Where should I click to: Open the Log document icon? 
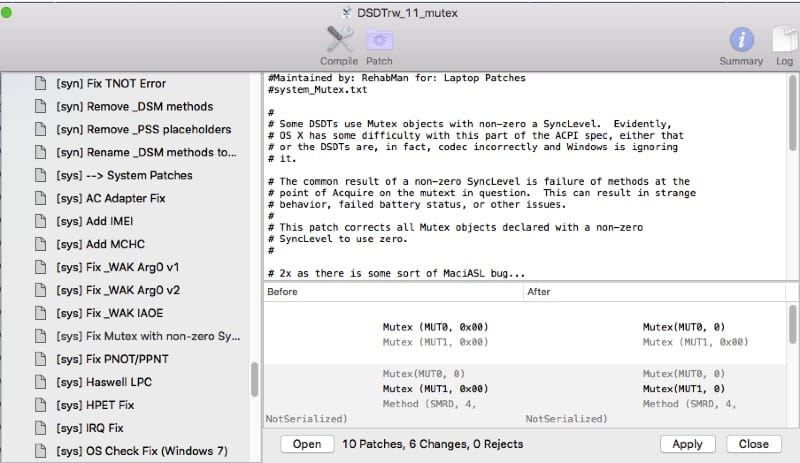[783, 40]
